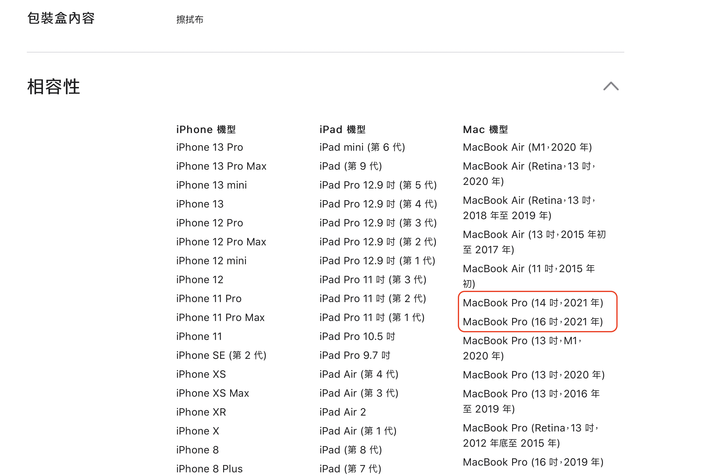Select iPhone SE (第 2 代) entry
The height and width of the screenshot is (476, 720).
pyautogui.click(x=221, y=355)
